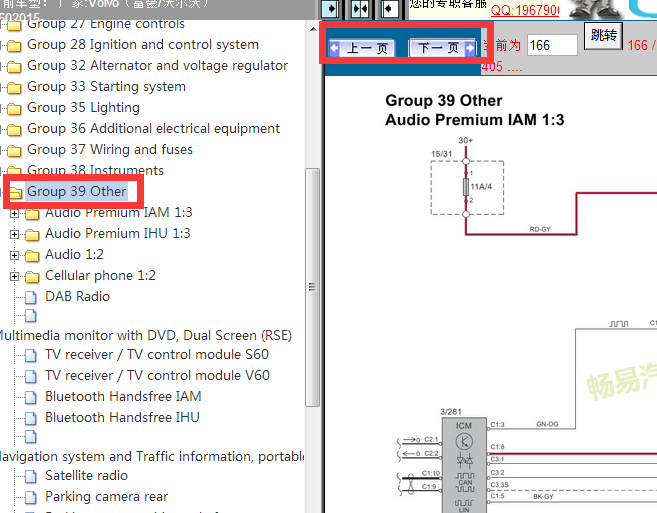657x513 pixels.
Task: Select Group 39 Other tree item
Action: (76, 192)
